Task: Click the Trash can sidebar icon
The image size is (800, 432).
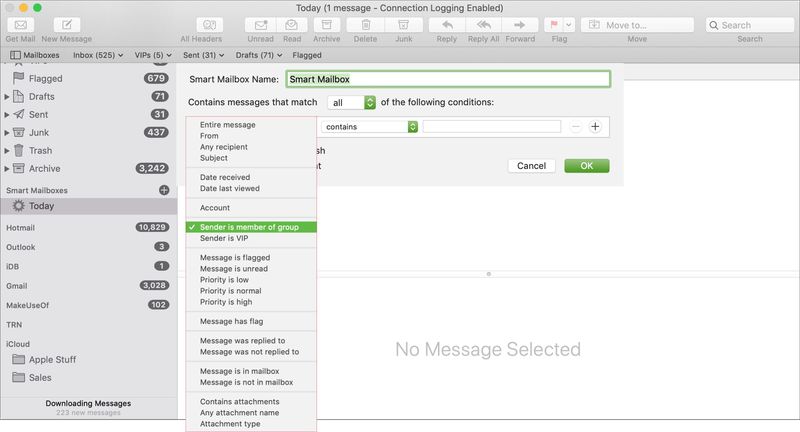Action: tap(18, 150)
